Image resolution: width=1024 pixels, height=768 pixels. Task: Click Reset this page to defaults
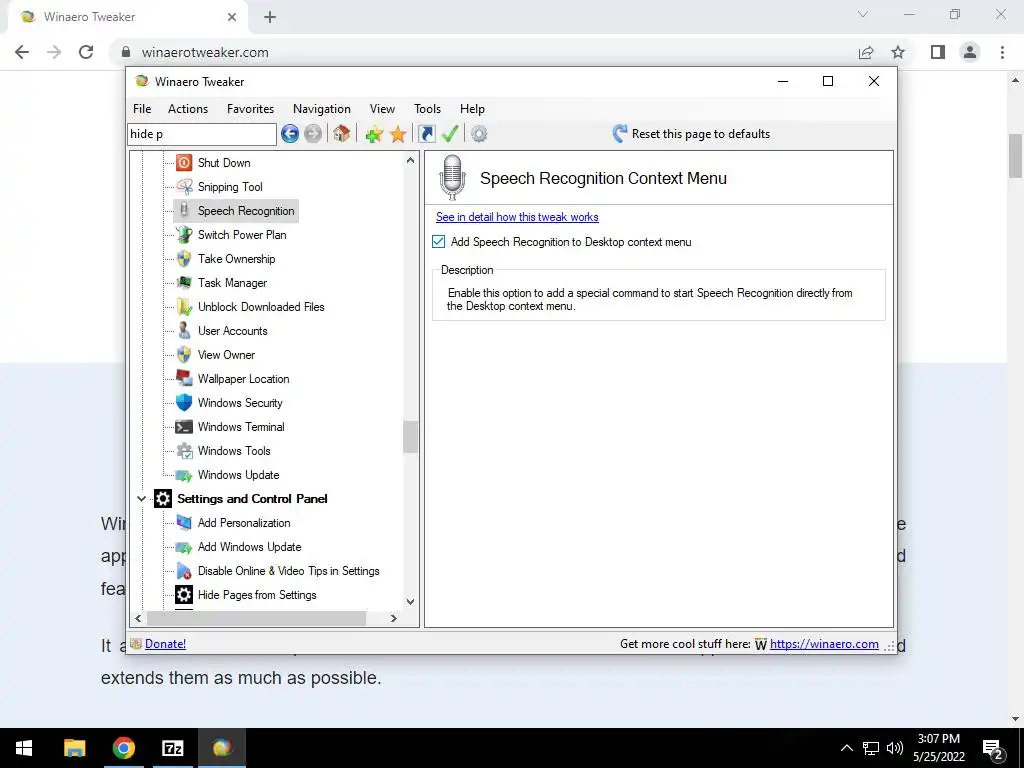[691, 134]
